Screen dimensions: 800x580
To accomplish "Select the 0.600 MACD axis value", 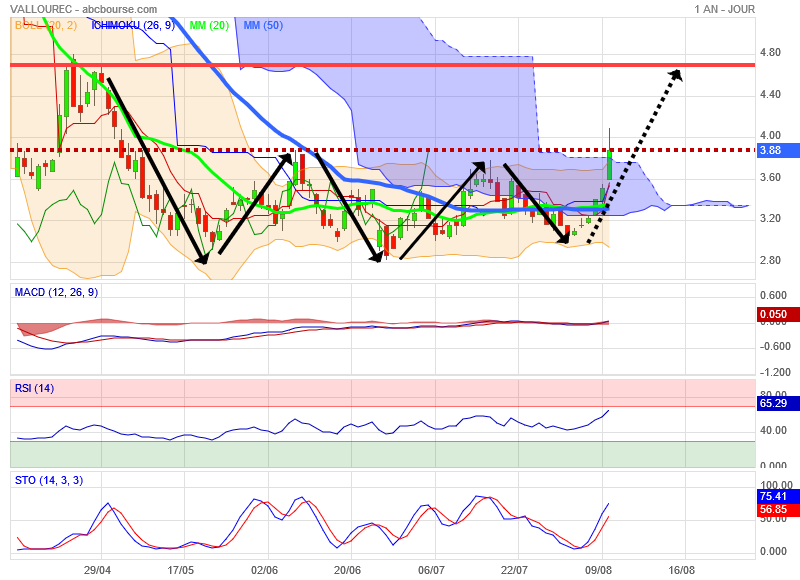I will (x=773, y=295).
